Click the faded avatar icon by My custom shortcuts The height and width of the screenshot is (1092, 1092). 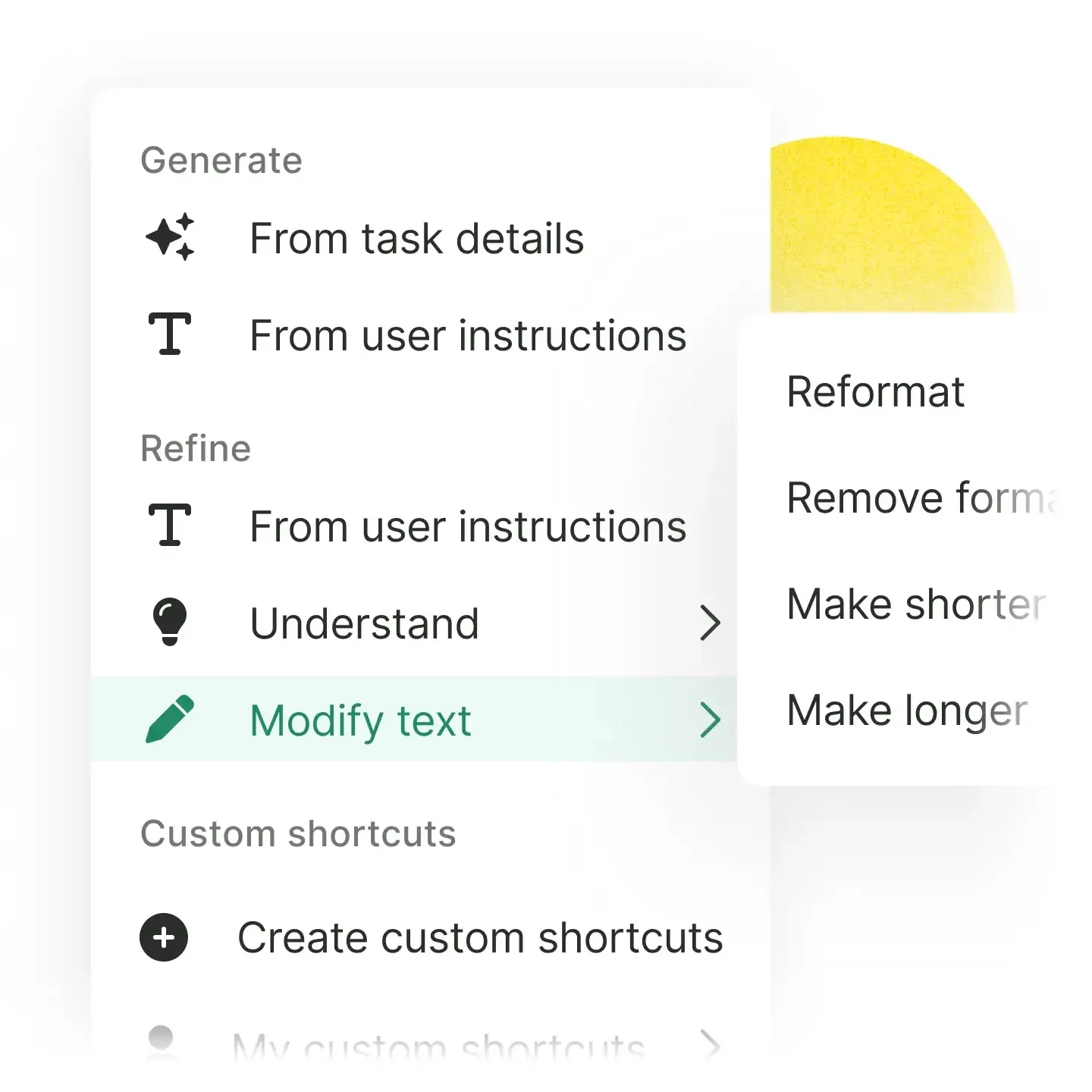pos(161,1042)
